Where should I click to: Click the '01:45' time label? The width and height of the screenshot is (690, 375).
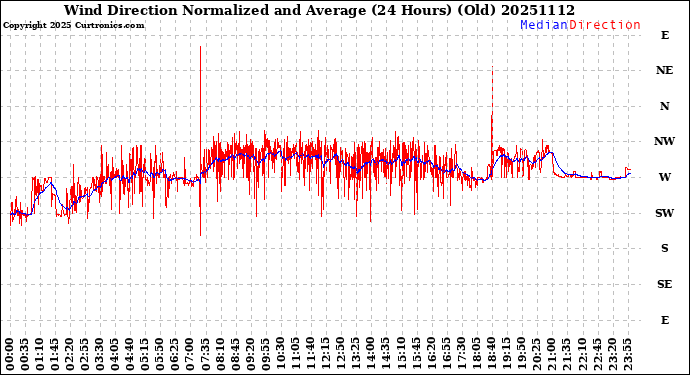pyautogui.click(x=55, y=355)
